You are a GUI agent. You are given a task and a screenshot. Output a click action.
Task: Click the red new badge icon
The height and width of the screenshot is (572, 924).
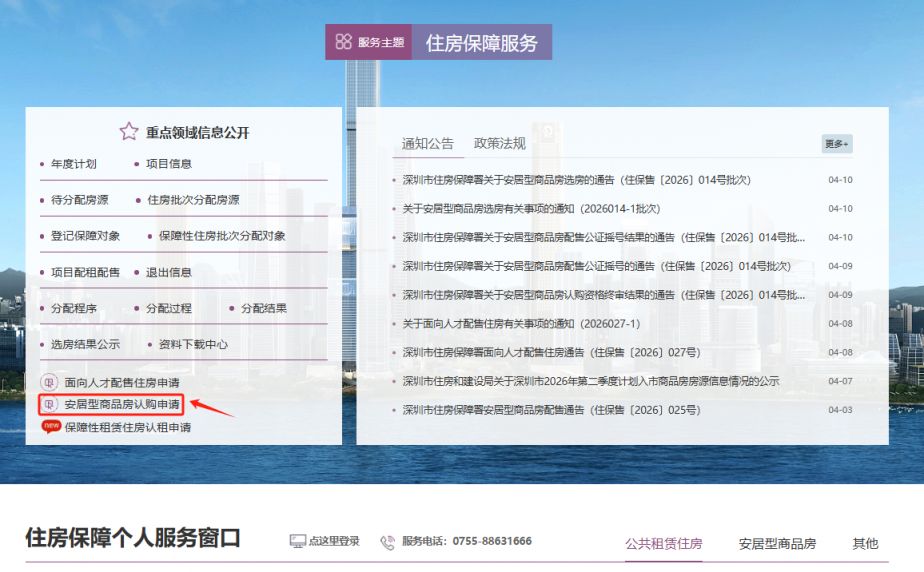tap(51, 426)
